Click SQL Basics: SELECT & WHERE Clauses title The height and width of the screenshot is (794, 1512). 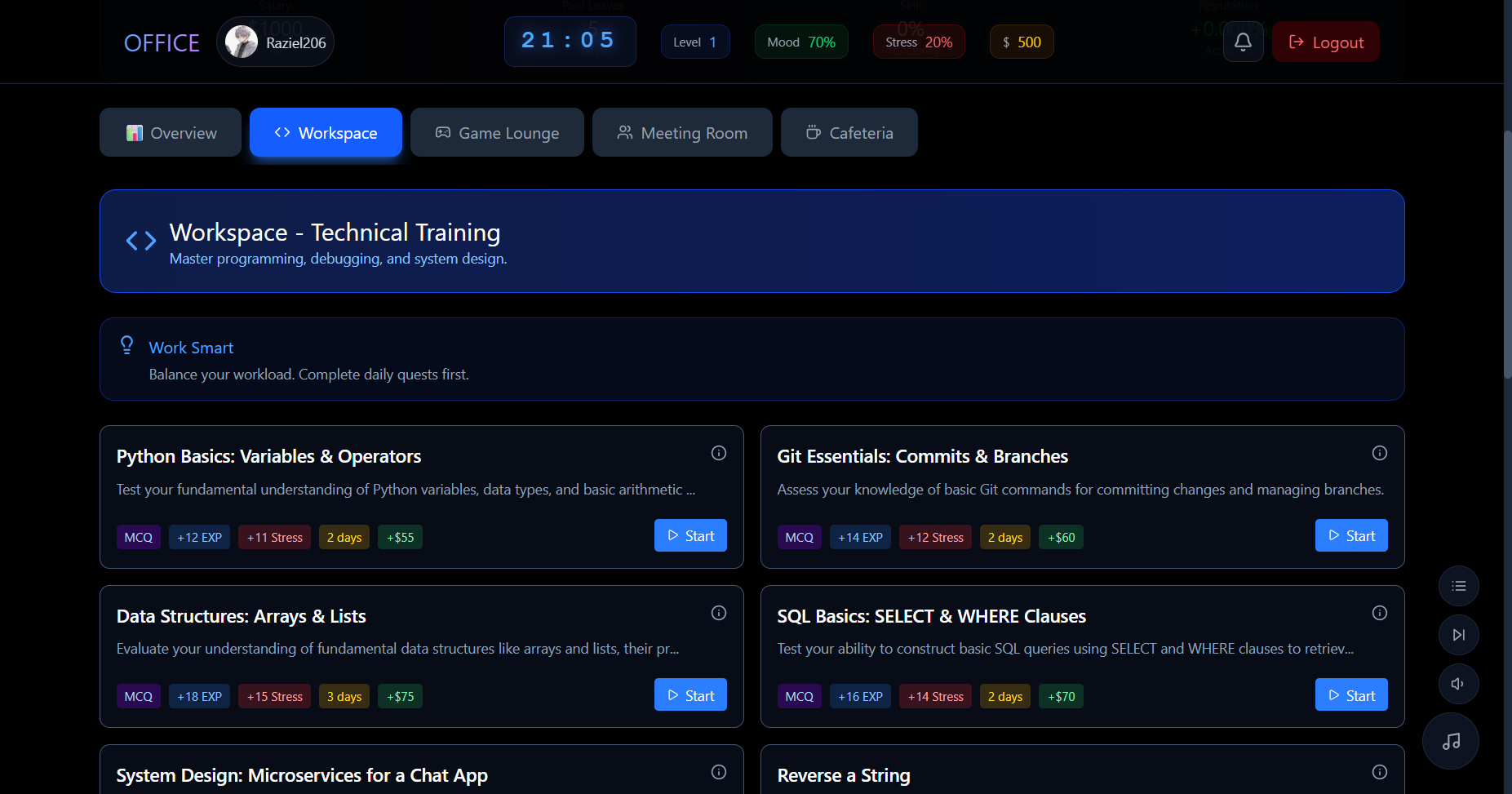point(932,616)
